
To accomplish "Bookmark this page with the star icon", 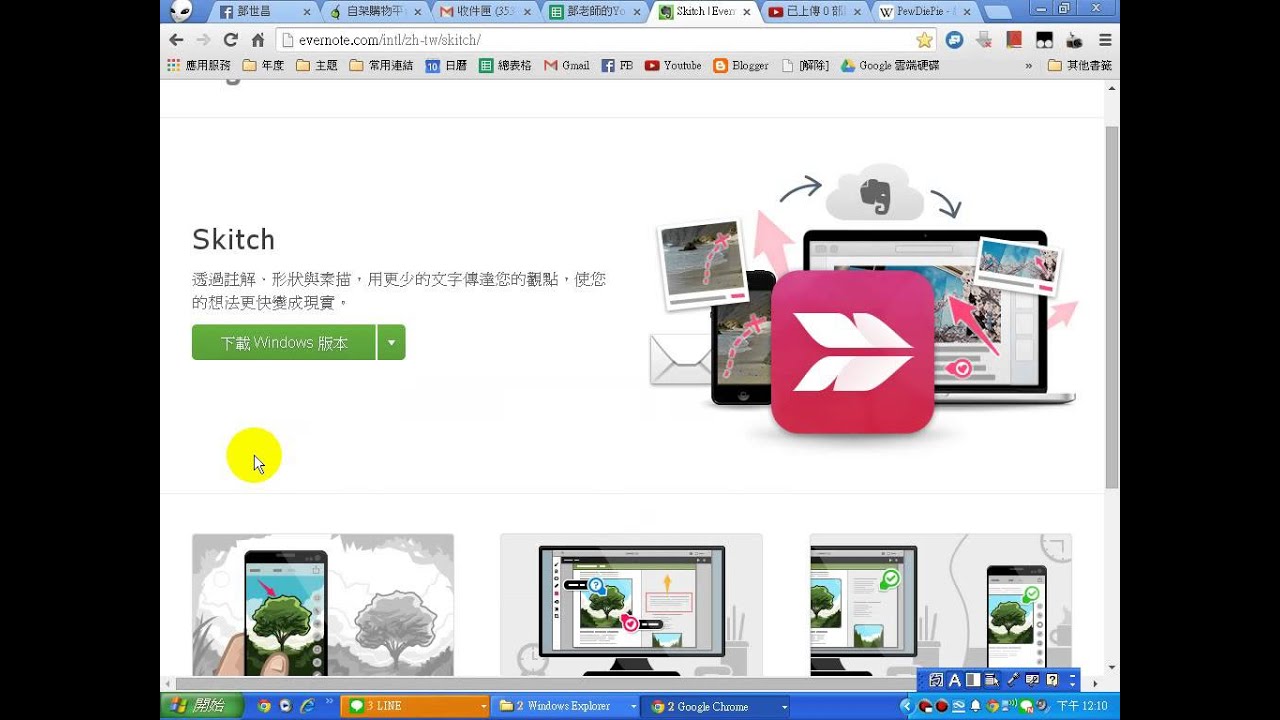I will pyautogui.click(x=924, y=40).
